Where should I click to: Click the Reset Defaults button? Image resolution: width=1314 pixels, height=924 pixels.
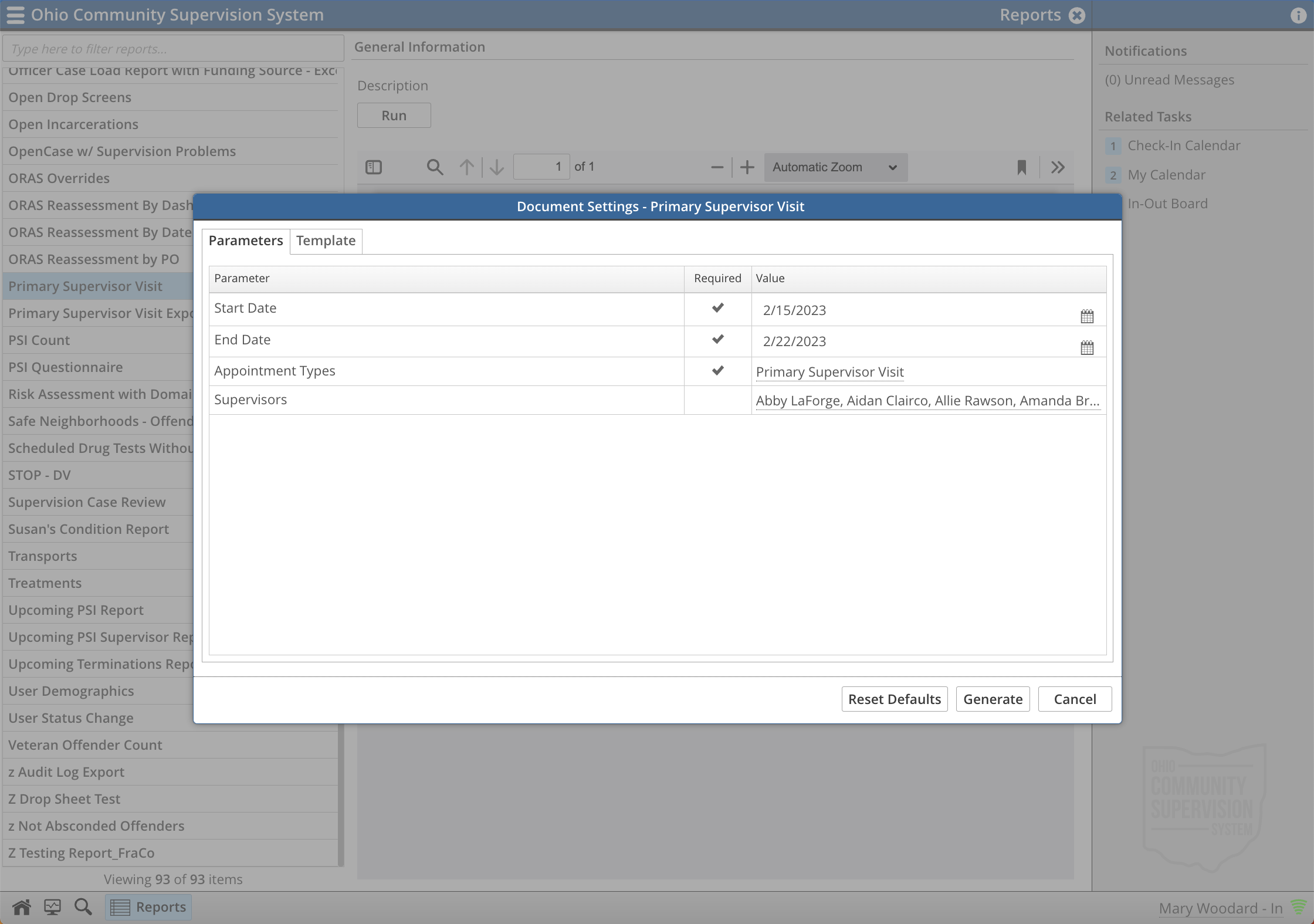click(894, 699)
